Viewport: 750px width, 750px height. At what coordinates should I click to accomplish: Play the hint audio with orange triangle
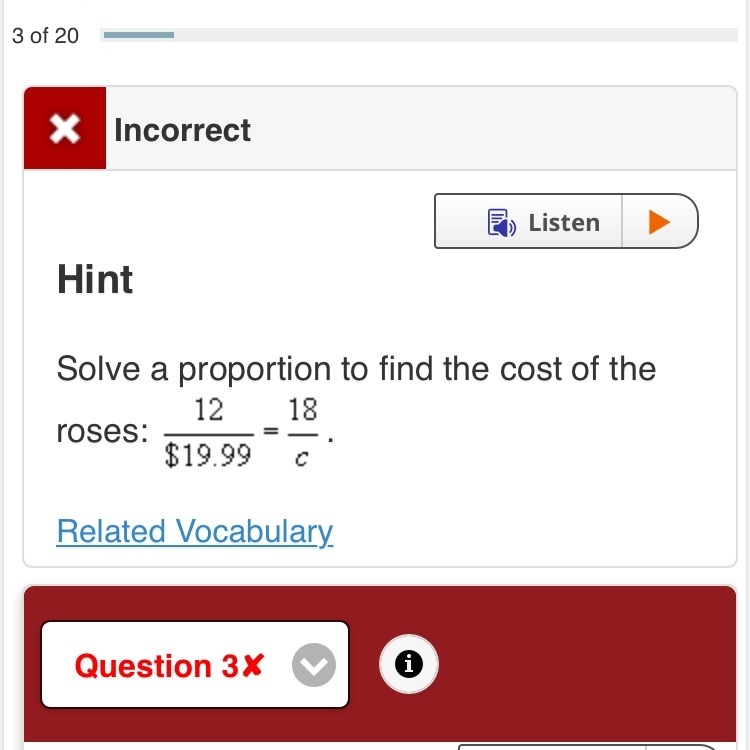(659, 222)
